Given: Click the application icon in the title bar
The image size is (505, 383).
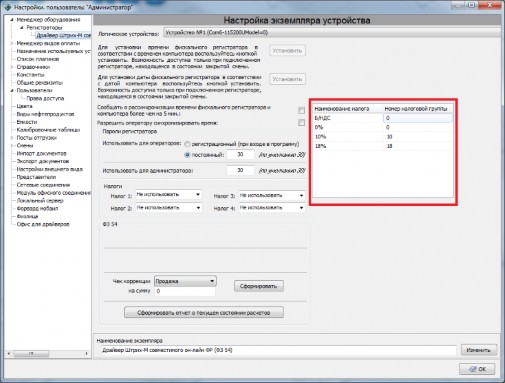Looking at the screenshot, I should pyautogui.click(x=7, y=7).
